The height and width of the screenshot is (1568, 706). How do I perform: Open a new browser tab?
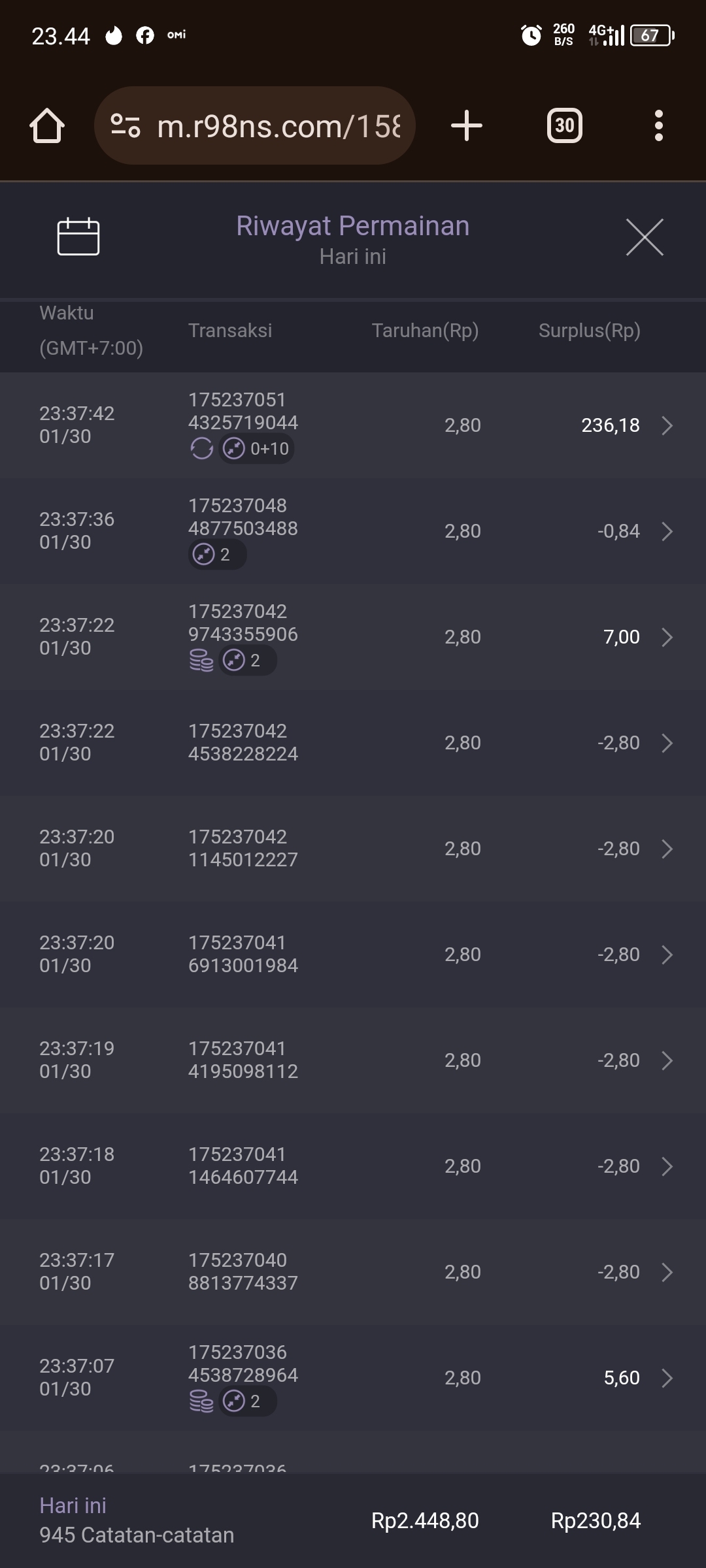click(467, 125)
